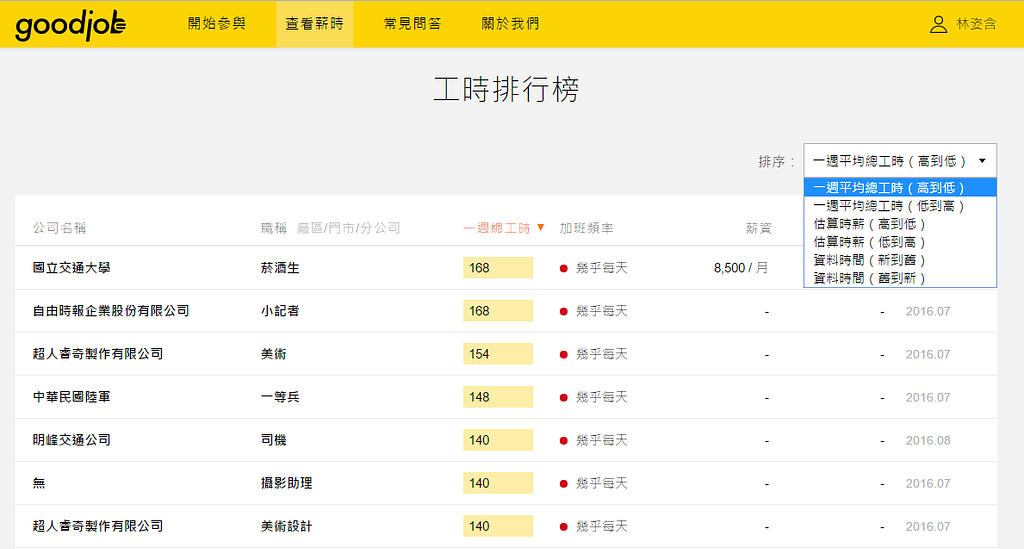Click job title 司機

[x=274, y=440]
